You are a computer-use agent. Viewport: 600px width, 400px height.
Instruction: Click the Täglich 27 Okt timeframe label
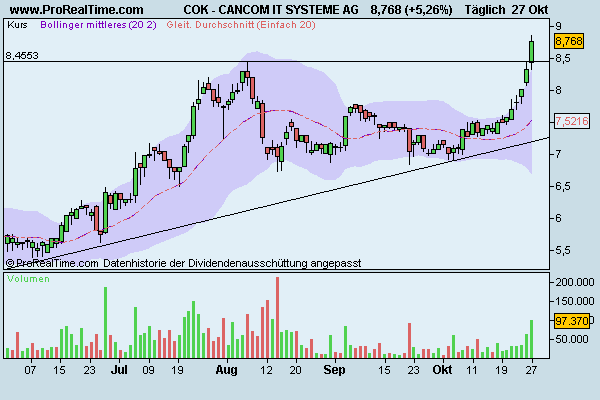tap(506, 9)
